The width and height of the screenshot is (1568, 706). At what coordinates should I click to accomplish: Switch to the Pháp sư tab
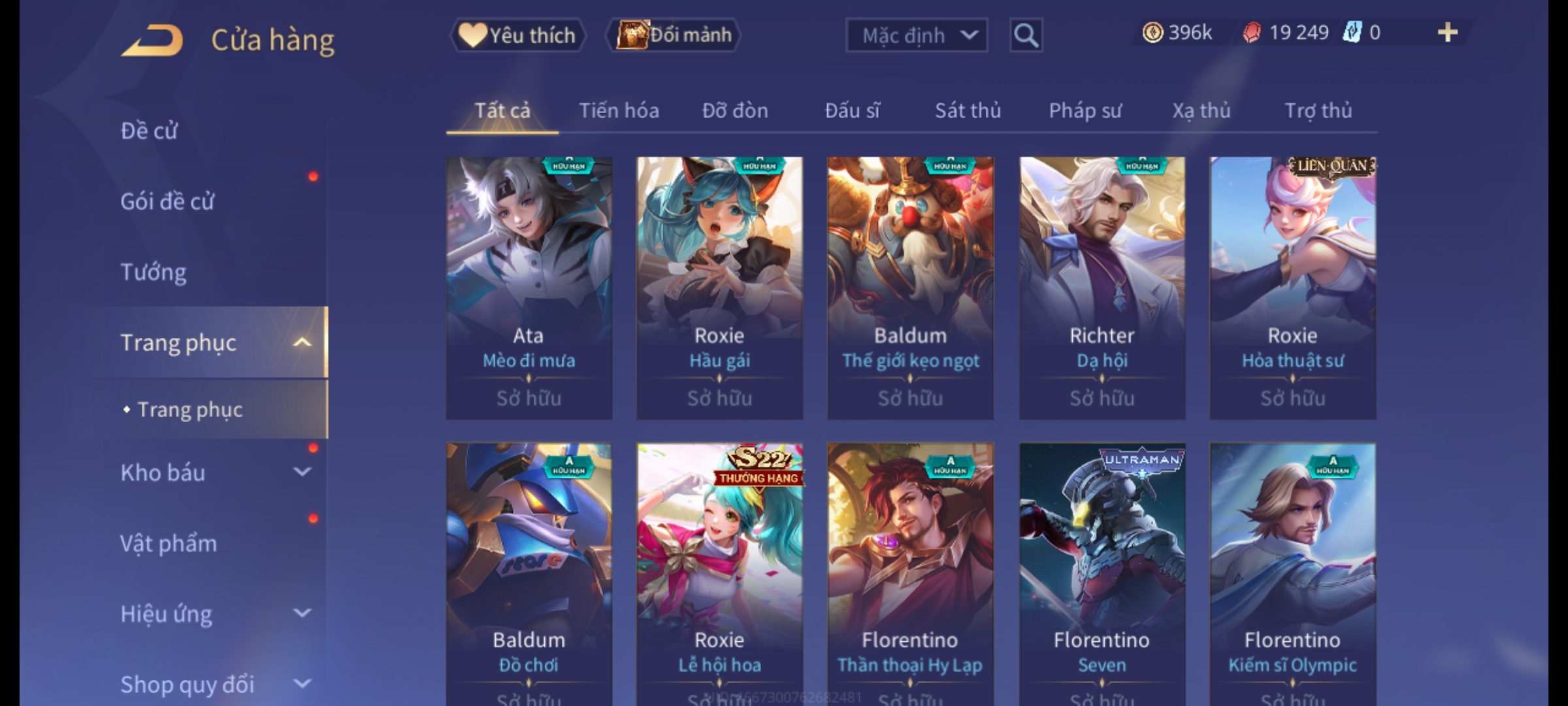tap(1085, 110)
